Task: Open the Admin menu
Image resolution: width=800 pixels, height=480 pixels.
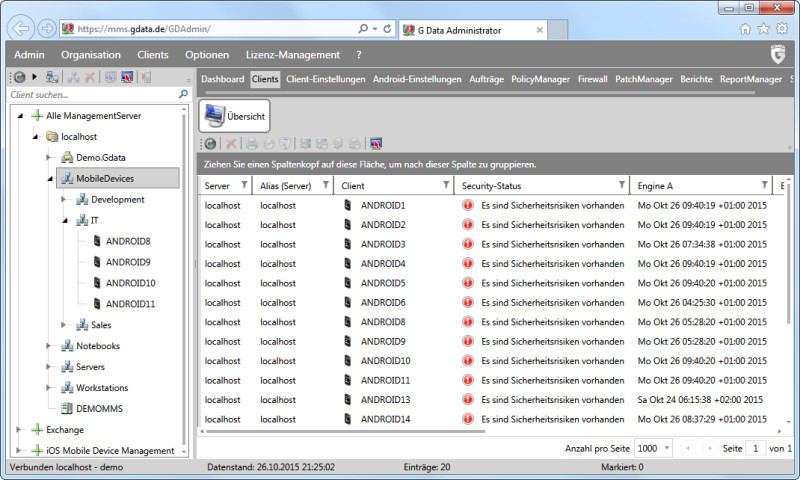Action: [x=29, y=55]
